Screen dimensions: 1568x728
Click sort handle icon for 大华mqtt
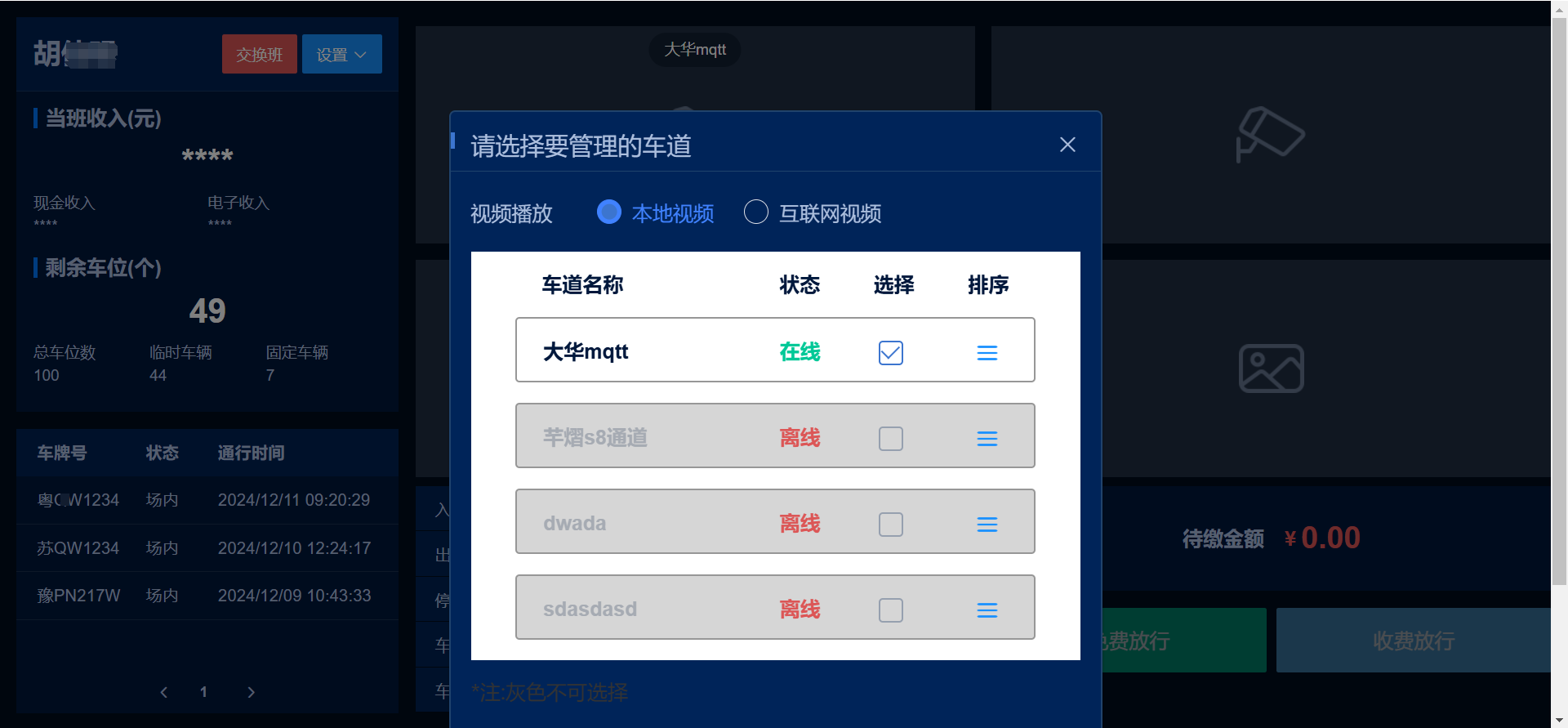(987, 353)
